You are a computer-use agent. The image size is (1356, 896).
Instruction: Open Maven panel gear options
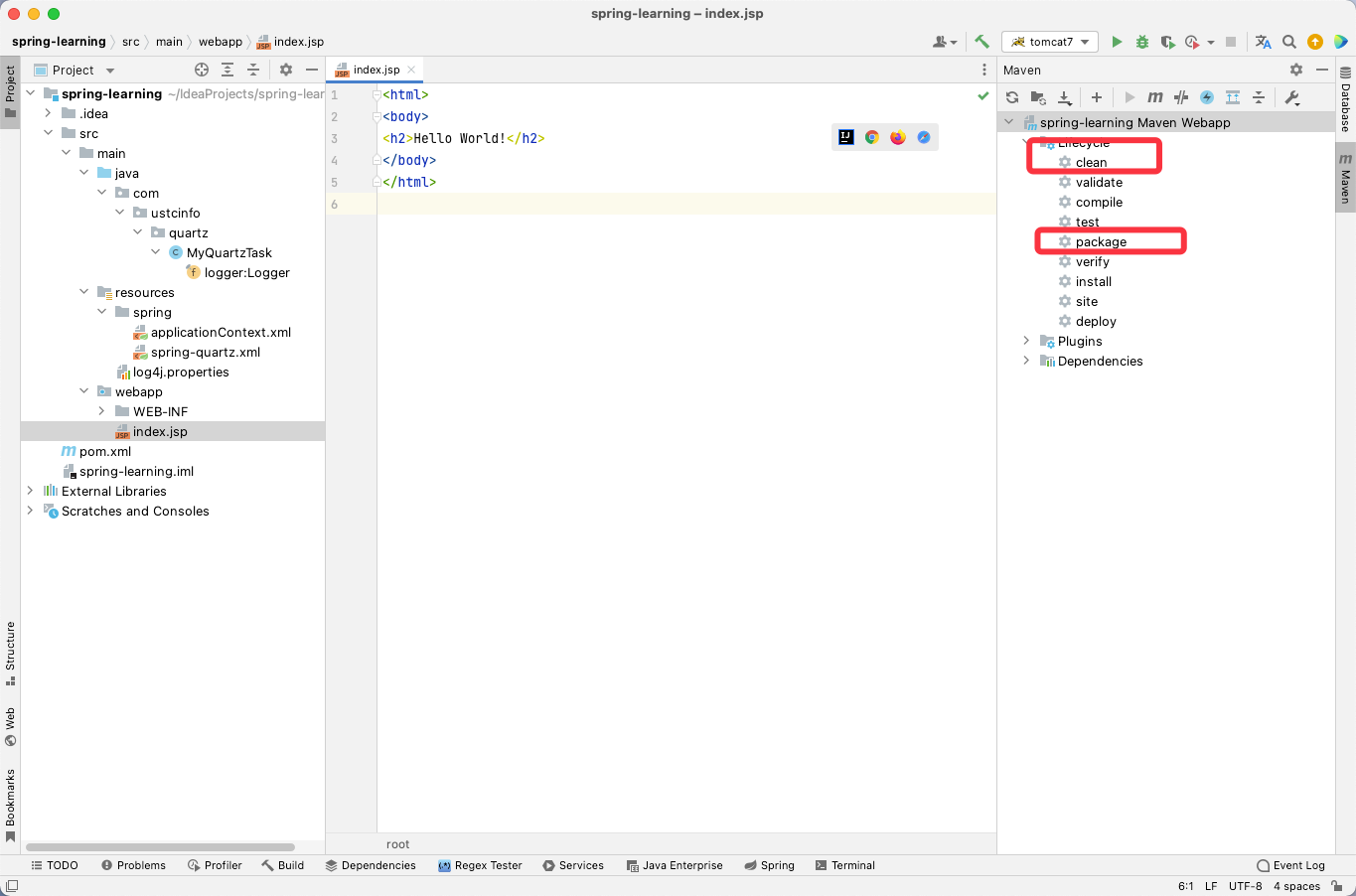[x=1296, y=70]
